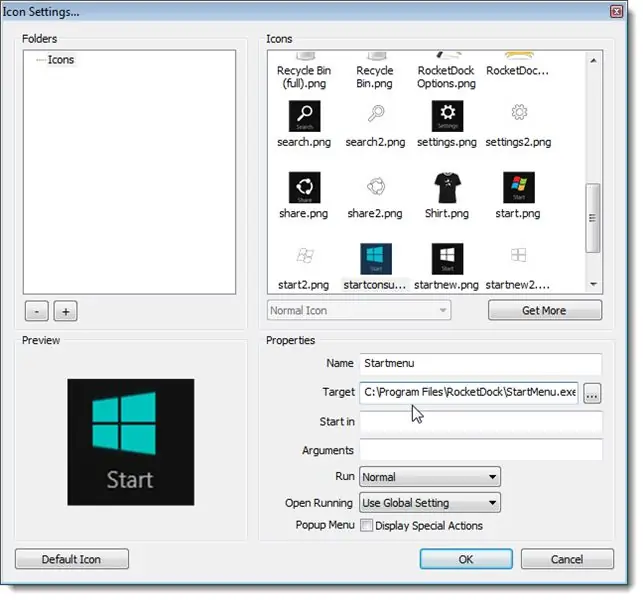Image resolution: width=643 pixels, height=600 pixels.
Task: Open the Run dropdown
Action: coord(430,477)
